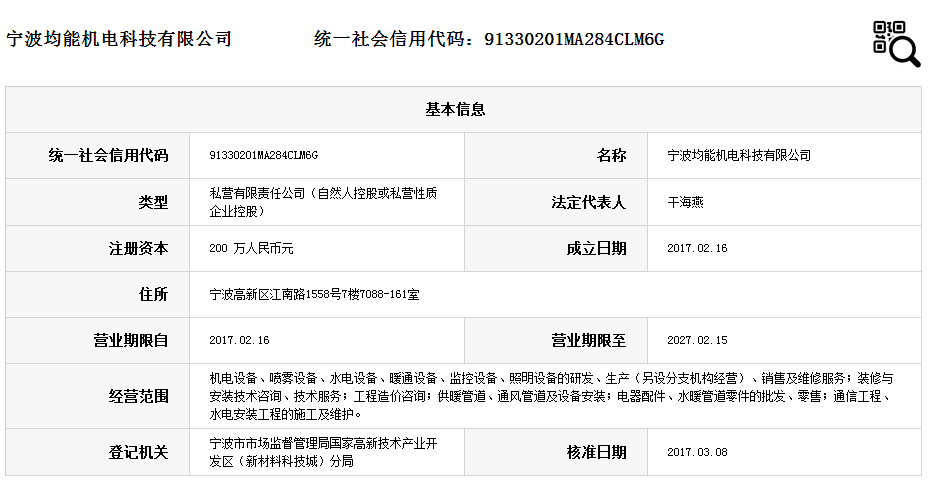Select the header credit code 91330201MA284CLM6G
This screenshot has width=929, height=482.
[x=574, y=39]
